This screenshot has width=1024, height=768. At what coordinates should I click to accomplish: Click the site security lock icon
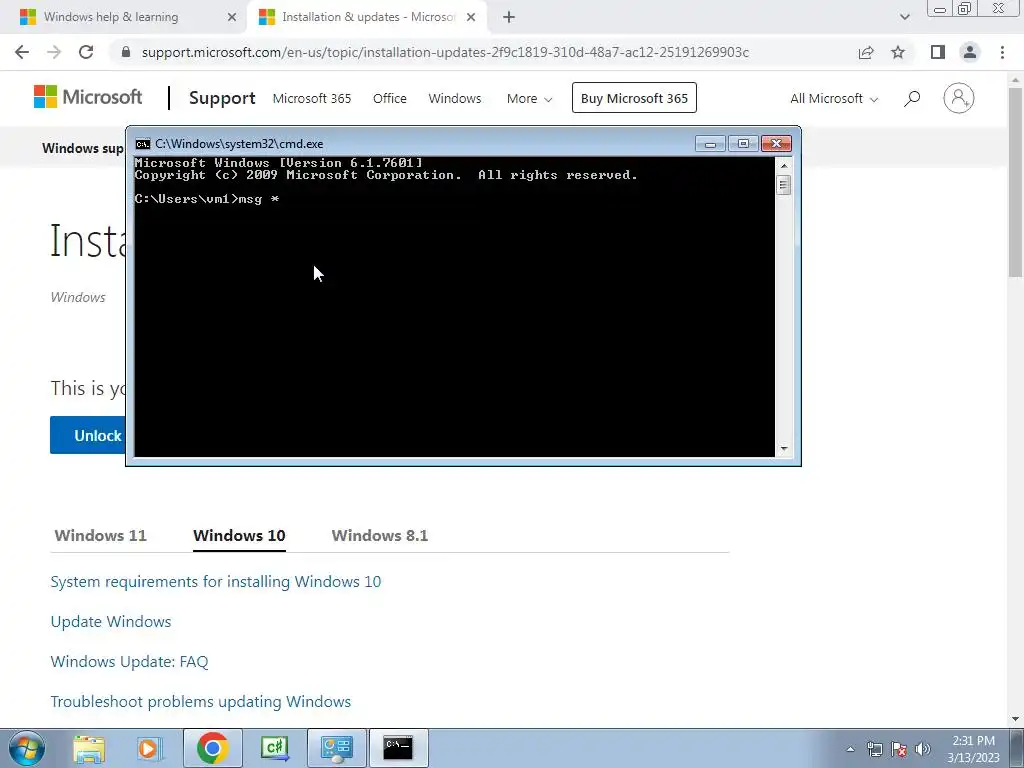click(126, 52)
